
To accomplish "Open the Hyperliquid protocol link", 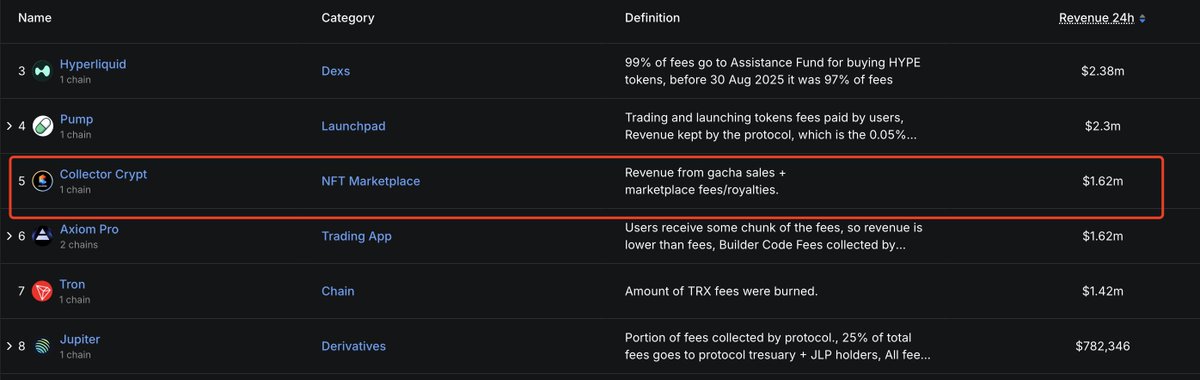I will [93, 64].
